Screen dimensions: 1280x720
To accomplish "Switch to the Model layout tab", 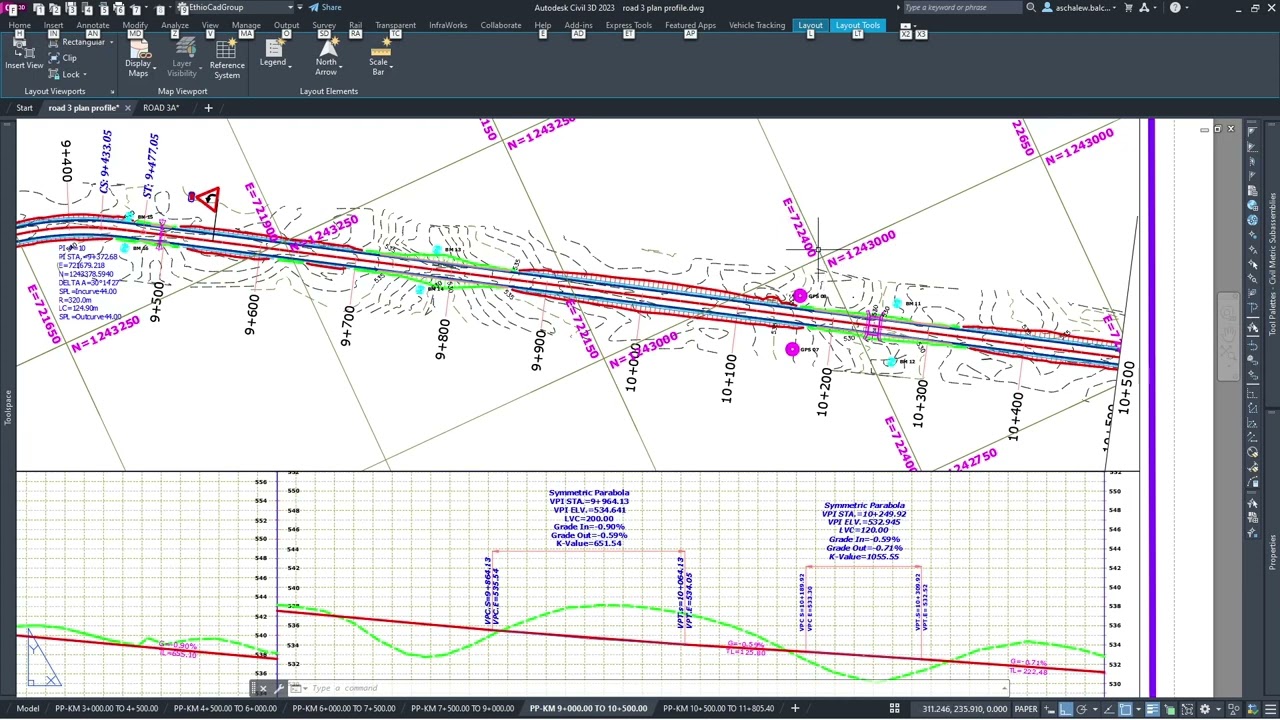I will point(28,709).
